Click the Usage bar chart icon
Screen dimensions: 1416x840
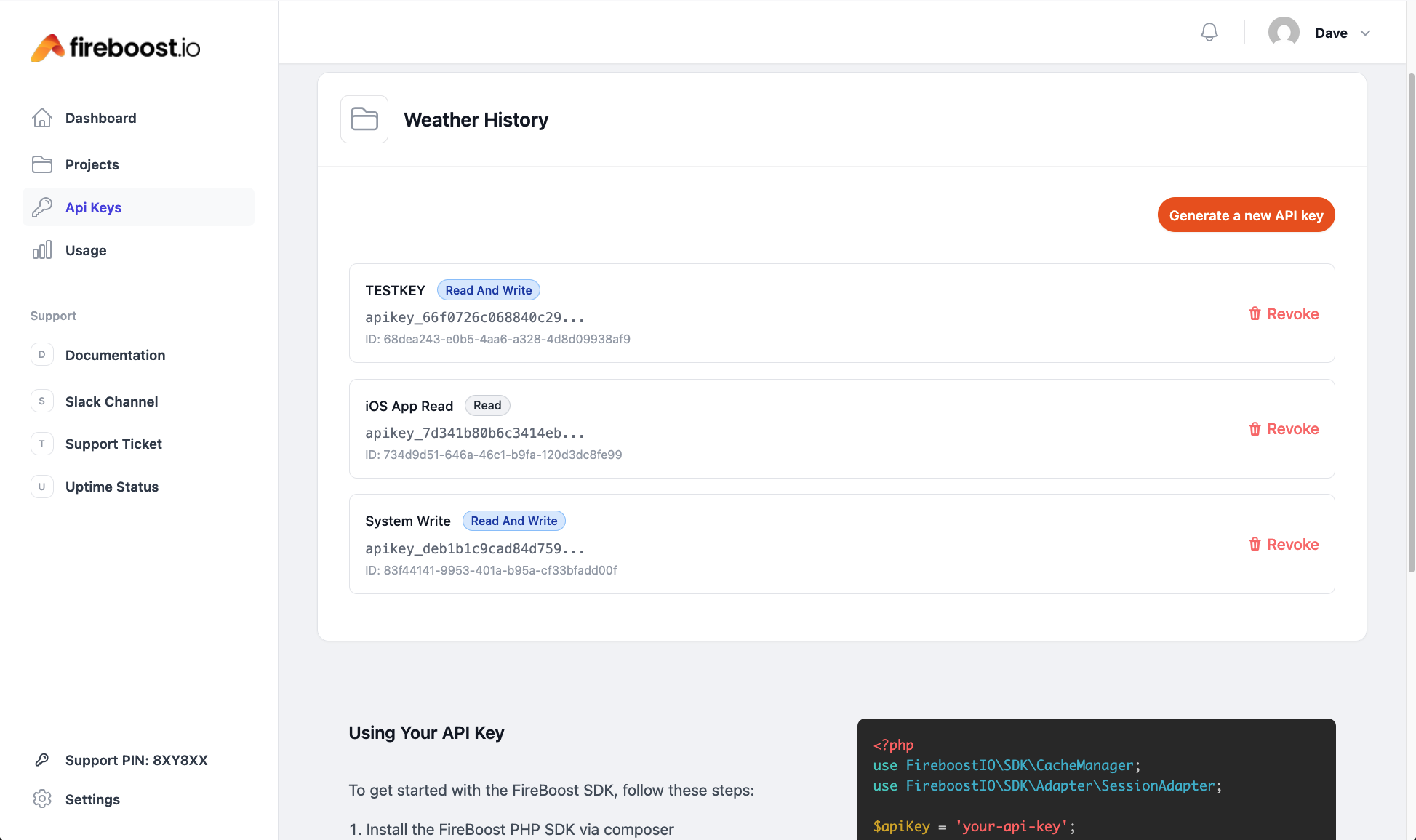(x=42, y=250)
